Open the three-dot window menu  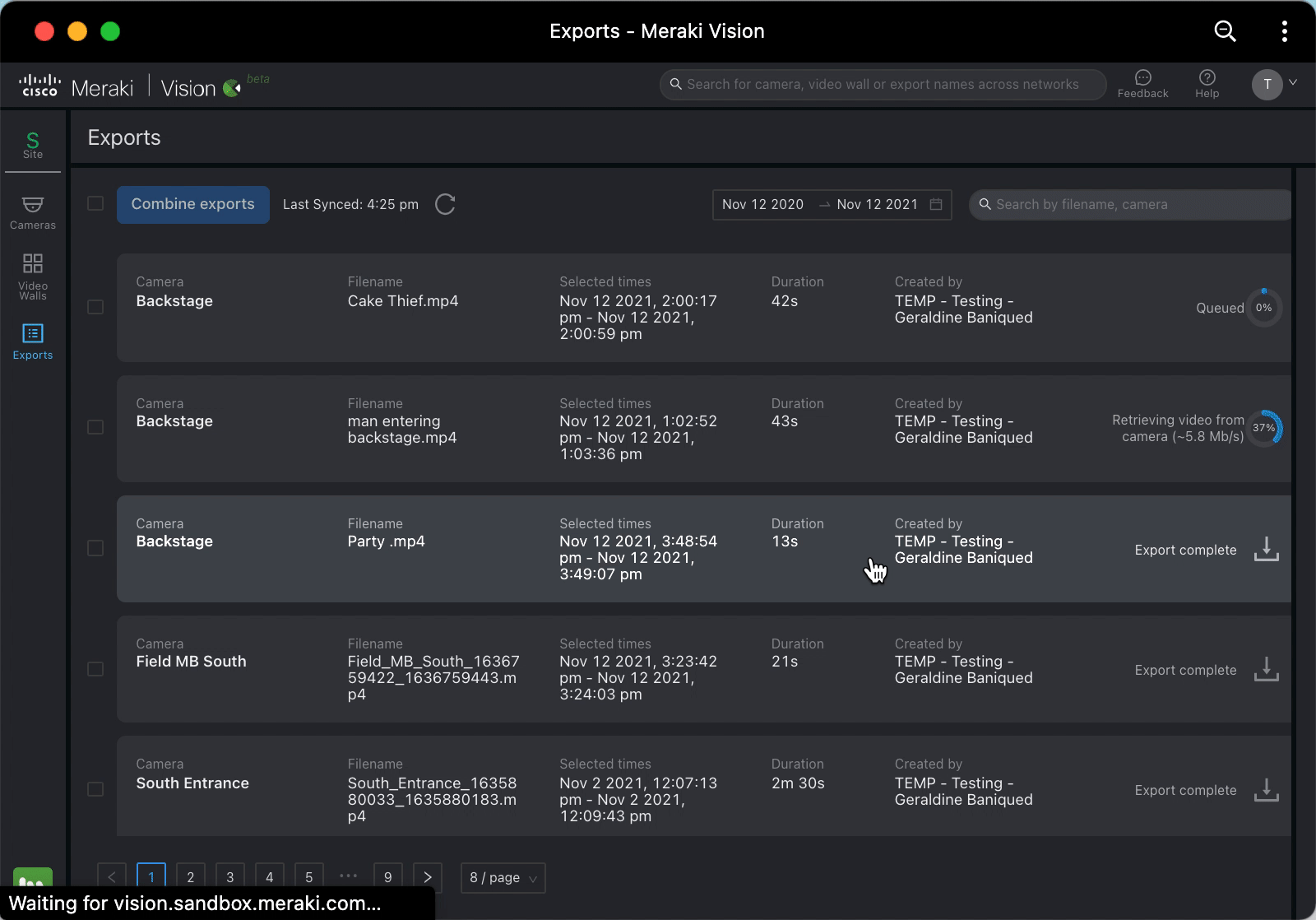pyautogui.click(x=1284, y=31)
